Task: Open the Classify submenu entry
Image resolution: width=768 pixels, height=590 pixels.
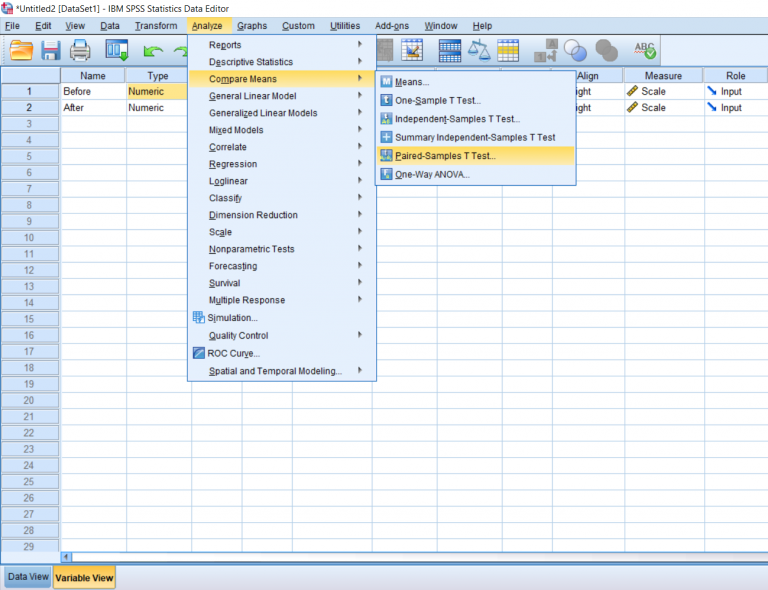Action: [x=282, y=198]
